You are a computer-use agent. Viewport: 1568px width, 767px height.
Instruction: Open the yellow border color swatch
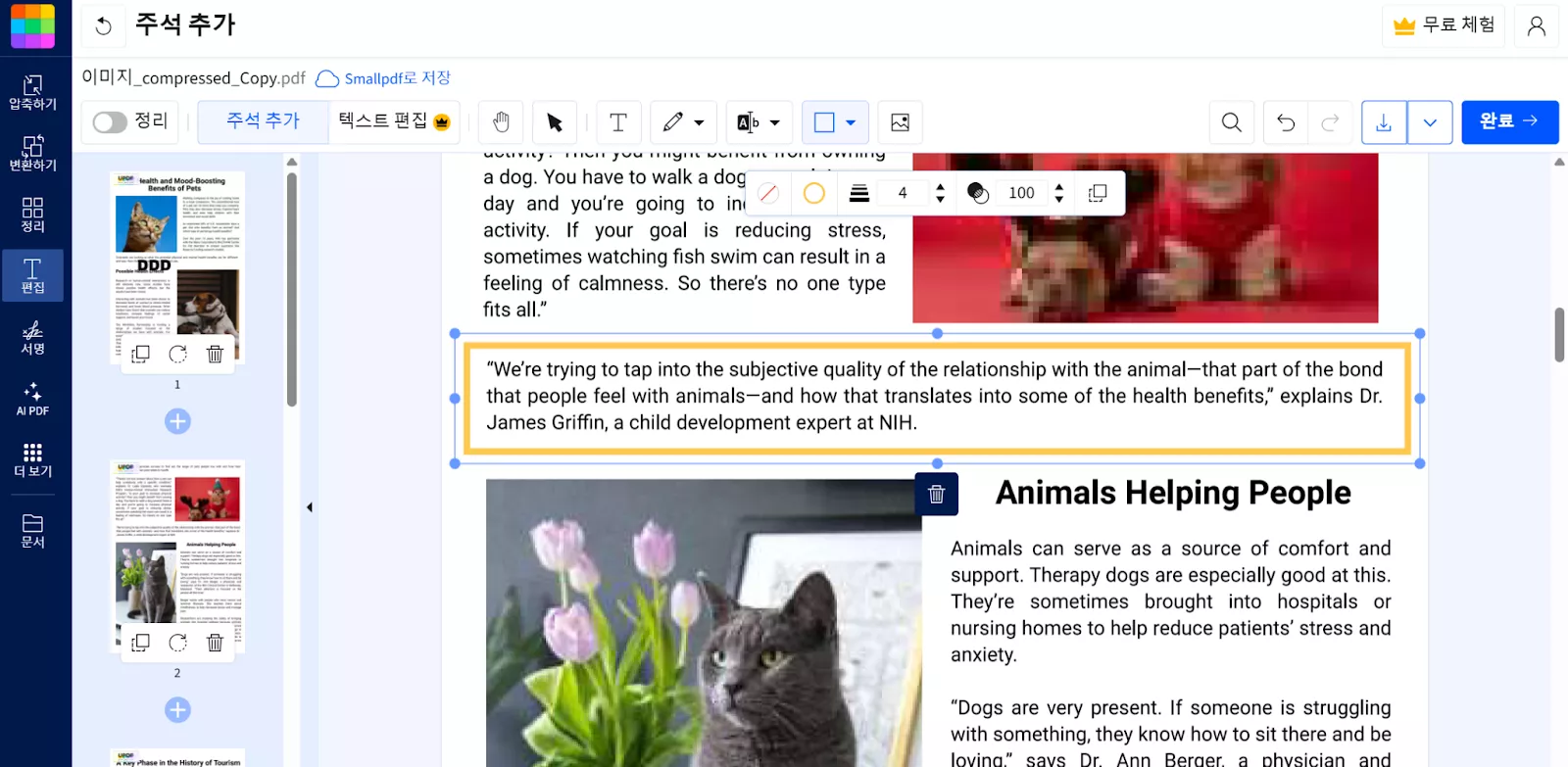pyautogui.click(x=813, y=193)
